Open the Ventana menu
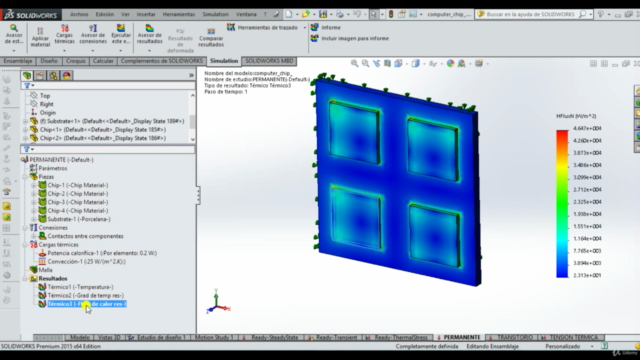 coord(246,14)
